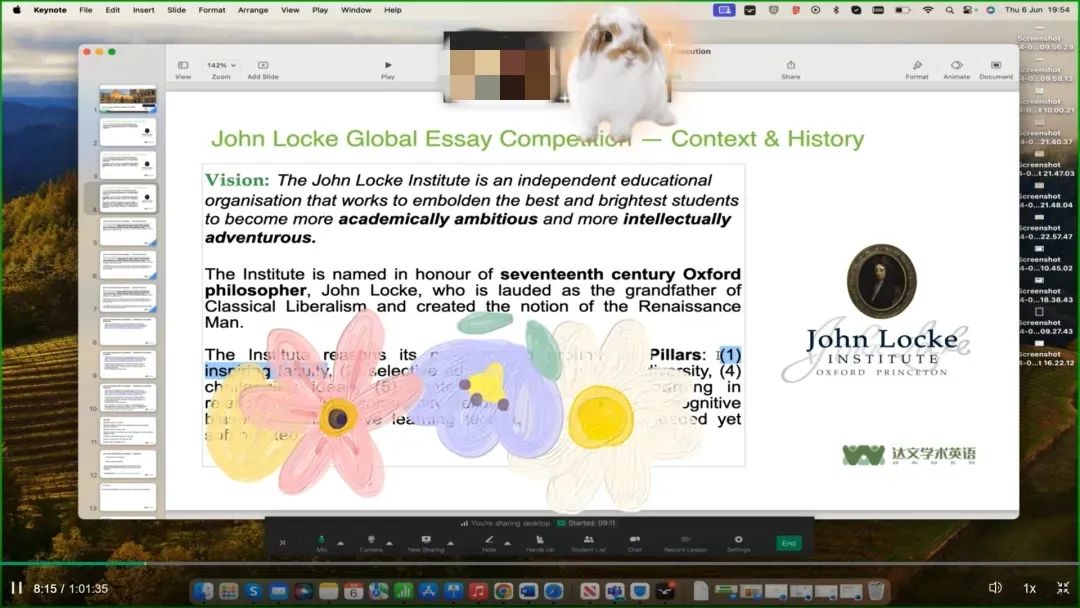1080x608 pixels.
Task: Expand the Mic options arrow
Action: tap(340, 543)
